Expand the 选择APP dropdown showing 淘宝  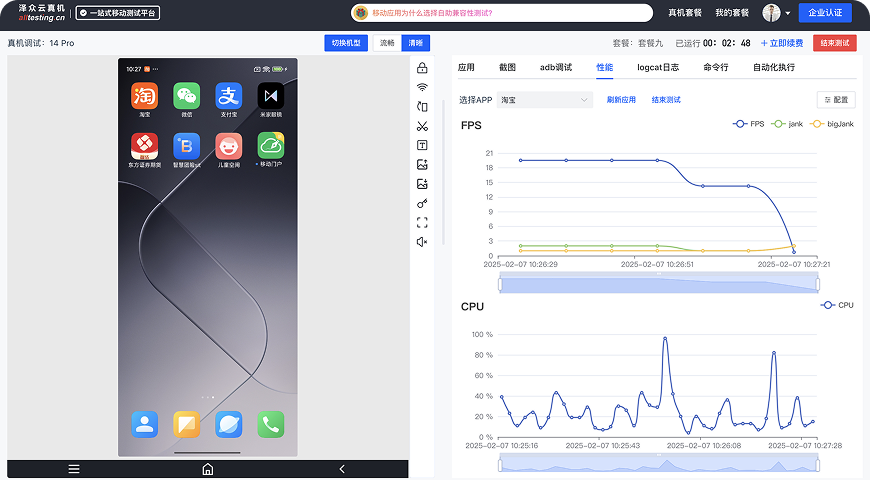tap(545, 100)
